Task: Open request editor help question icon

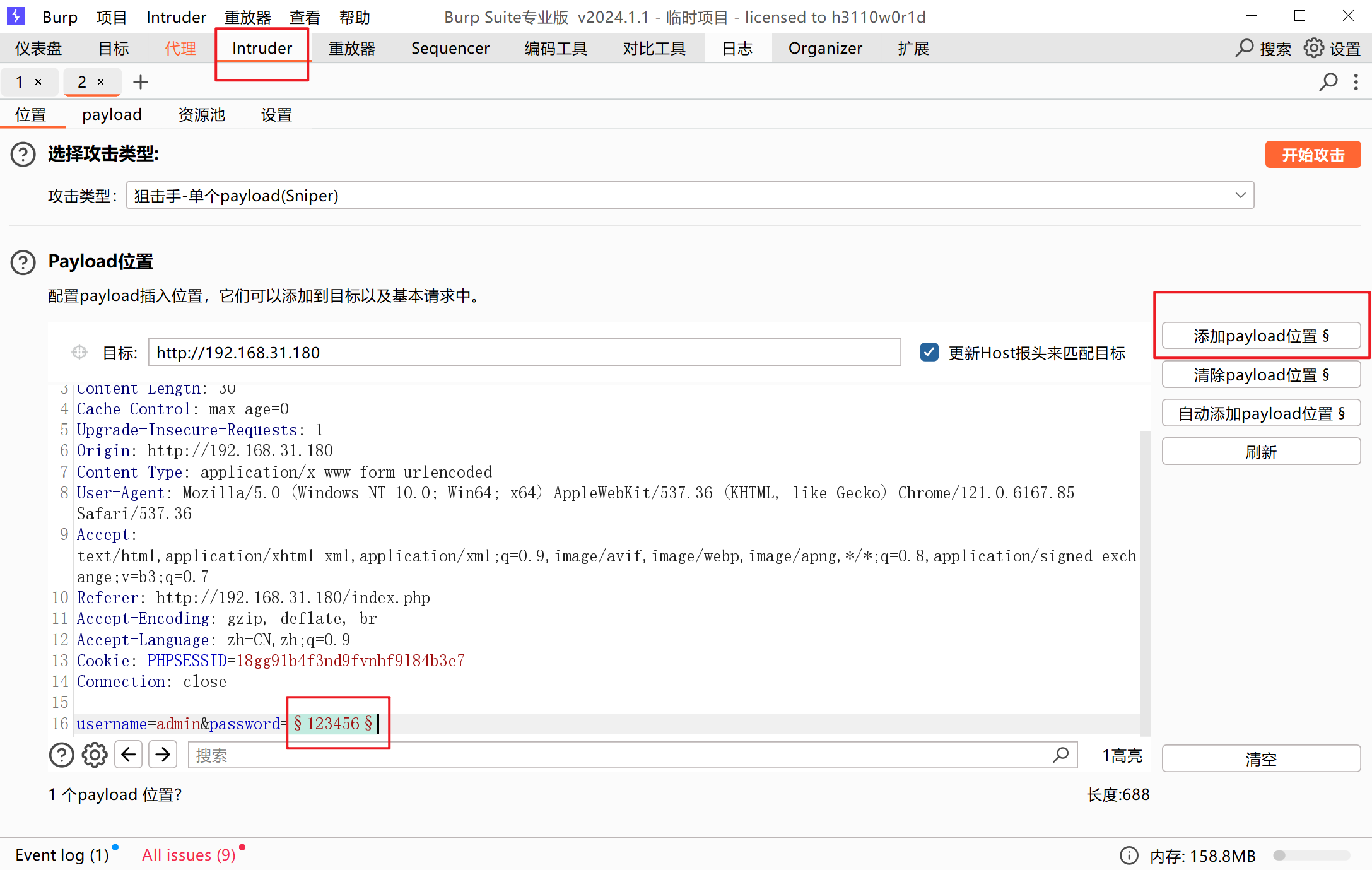Action: coord(62,755)
